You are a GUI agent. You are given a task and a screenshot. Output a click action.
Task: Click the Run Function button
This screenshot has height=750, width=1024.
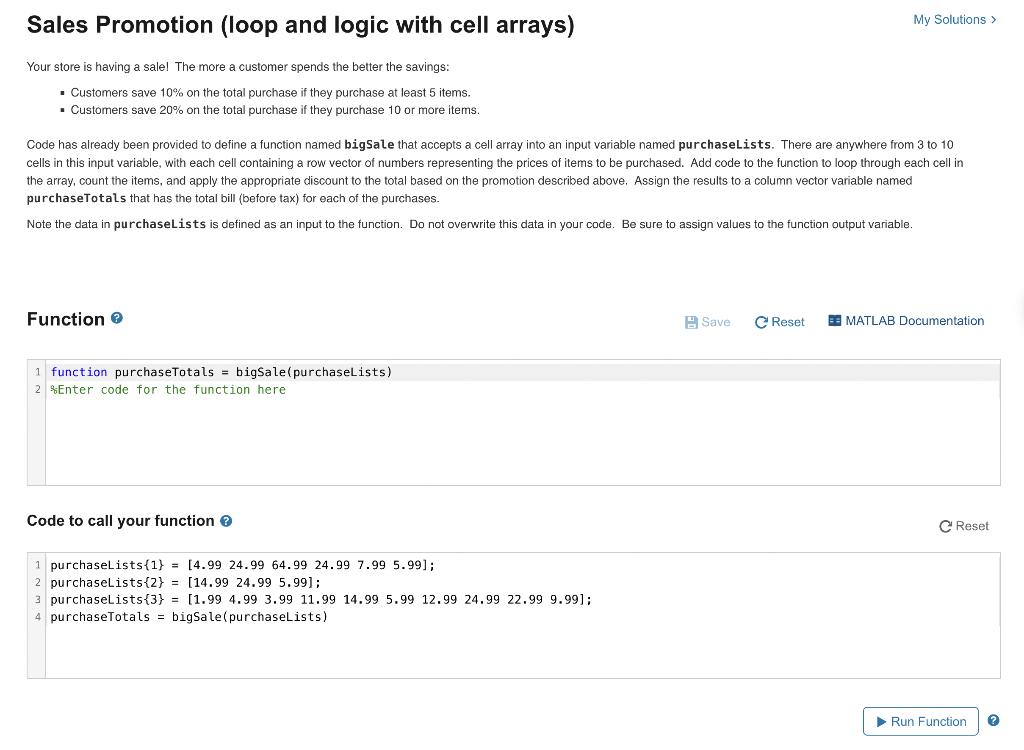(921, 721)
